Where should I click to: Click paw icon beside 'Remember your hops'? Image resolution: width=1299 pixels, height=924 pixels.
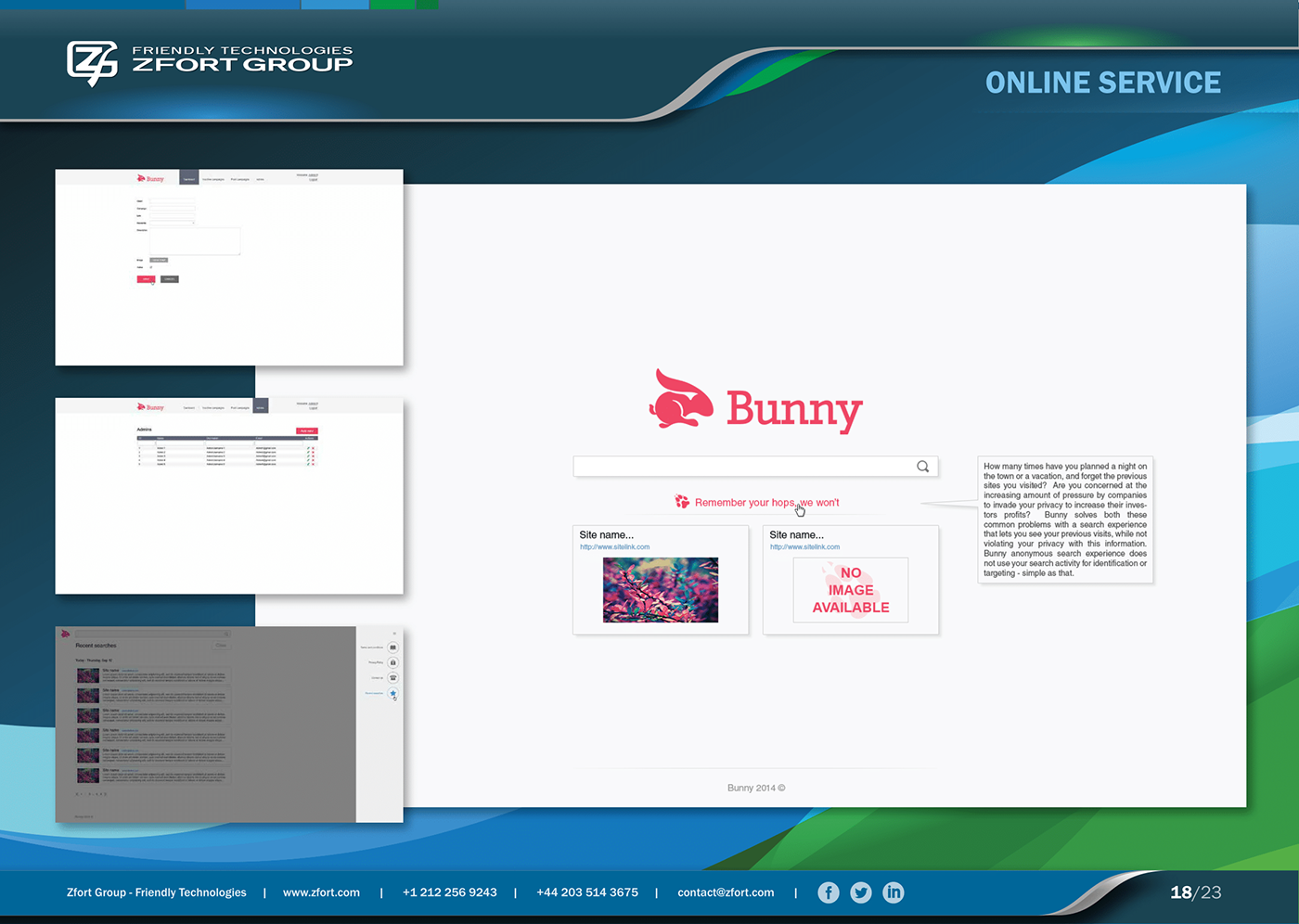tap(682, 502)
